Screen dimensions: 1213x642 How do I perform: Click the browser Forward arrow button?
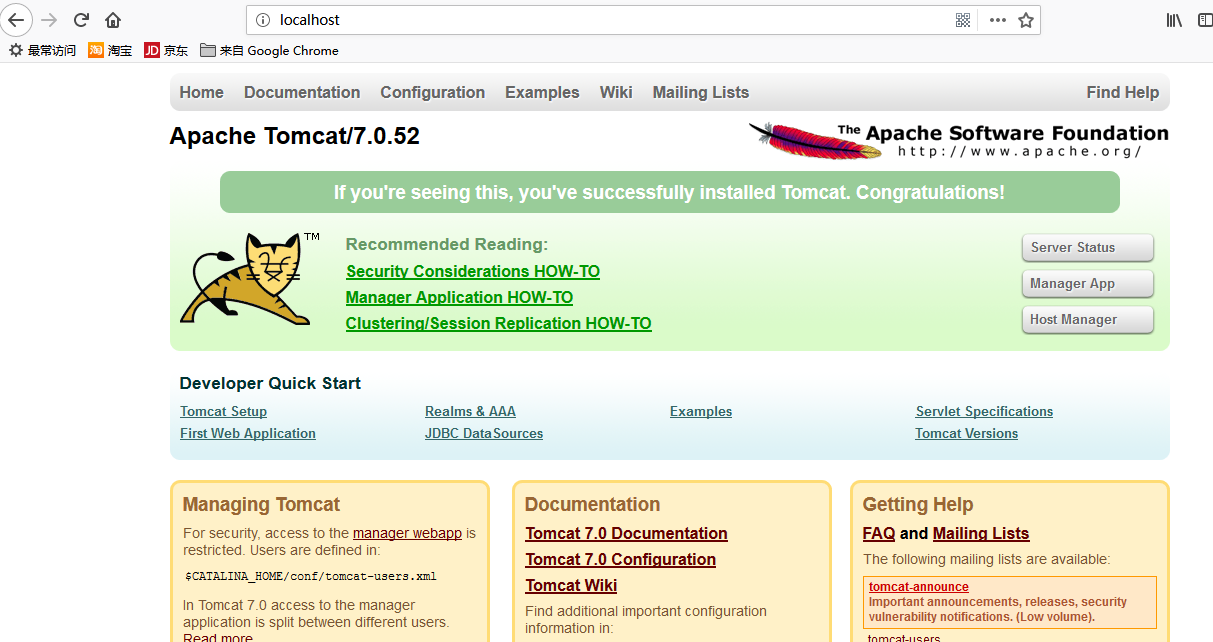point(49,20)
